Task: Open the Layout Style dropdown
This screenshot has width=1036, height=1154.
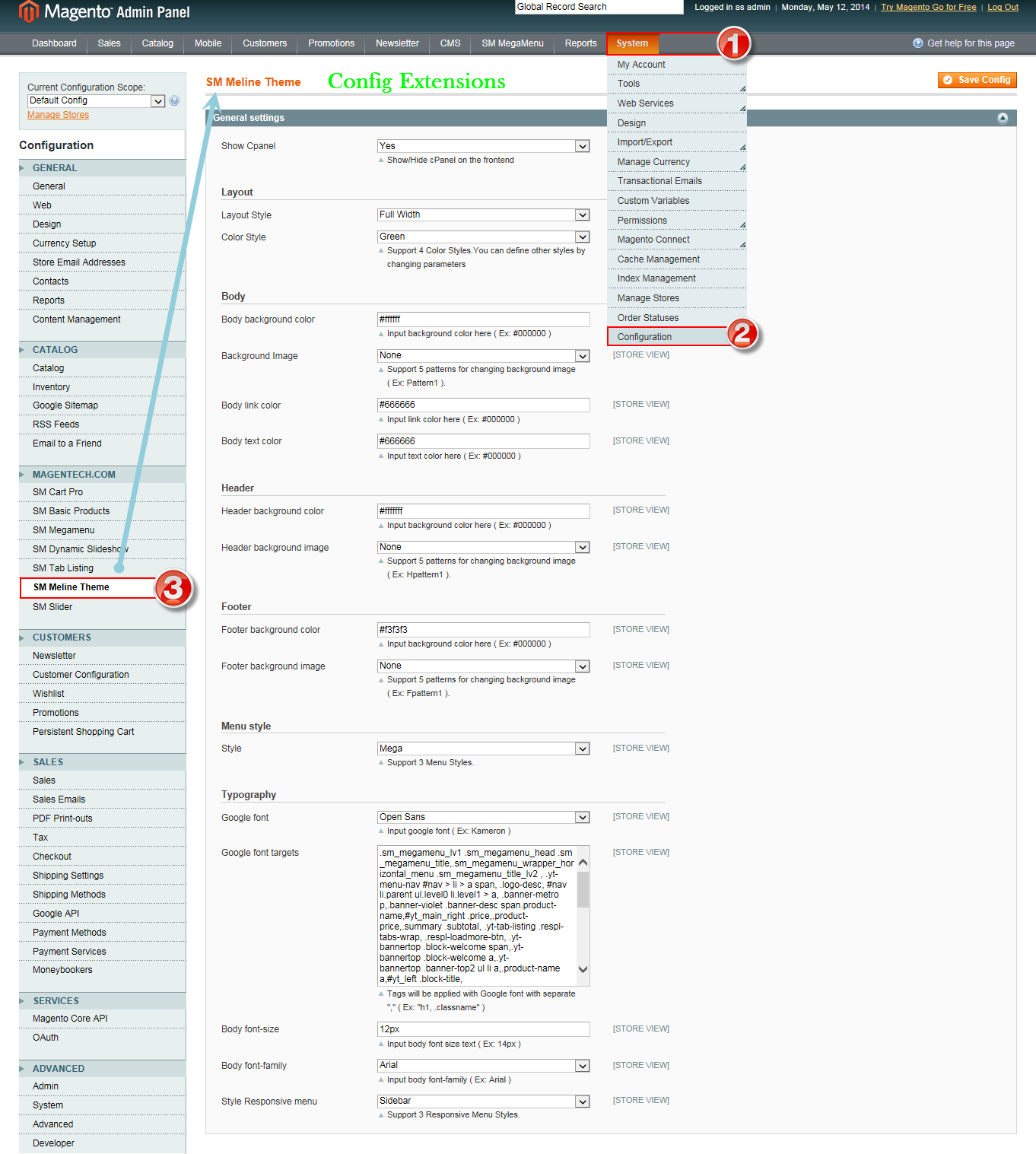Action: tap(484, 215)
